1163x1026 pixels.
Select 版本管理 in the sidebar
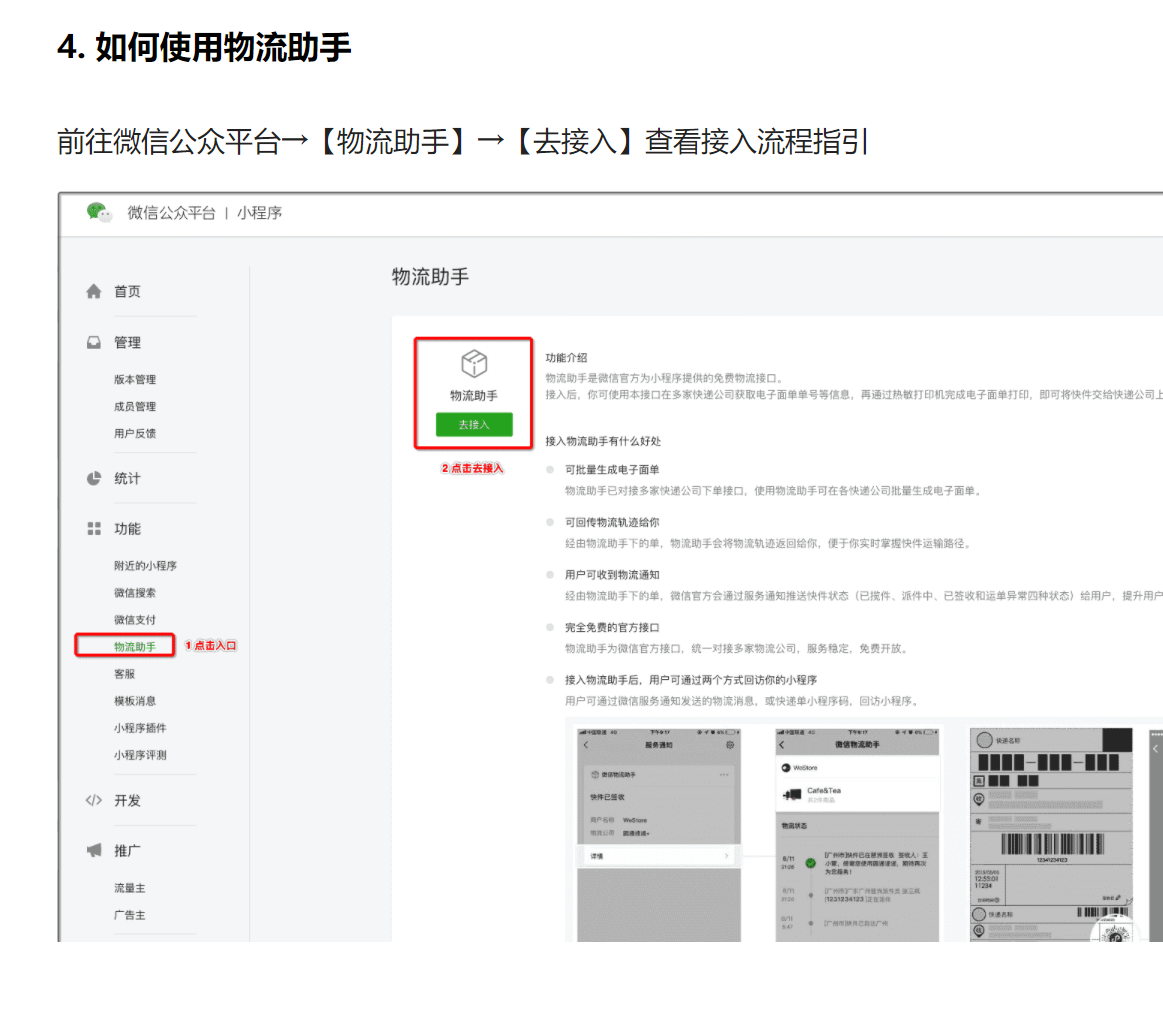coord(135,379)
